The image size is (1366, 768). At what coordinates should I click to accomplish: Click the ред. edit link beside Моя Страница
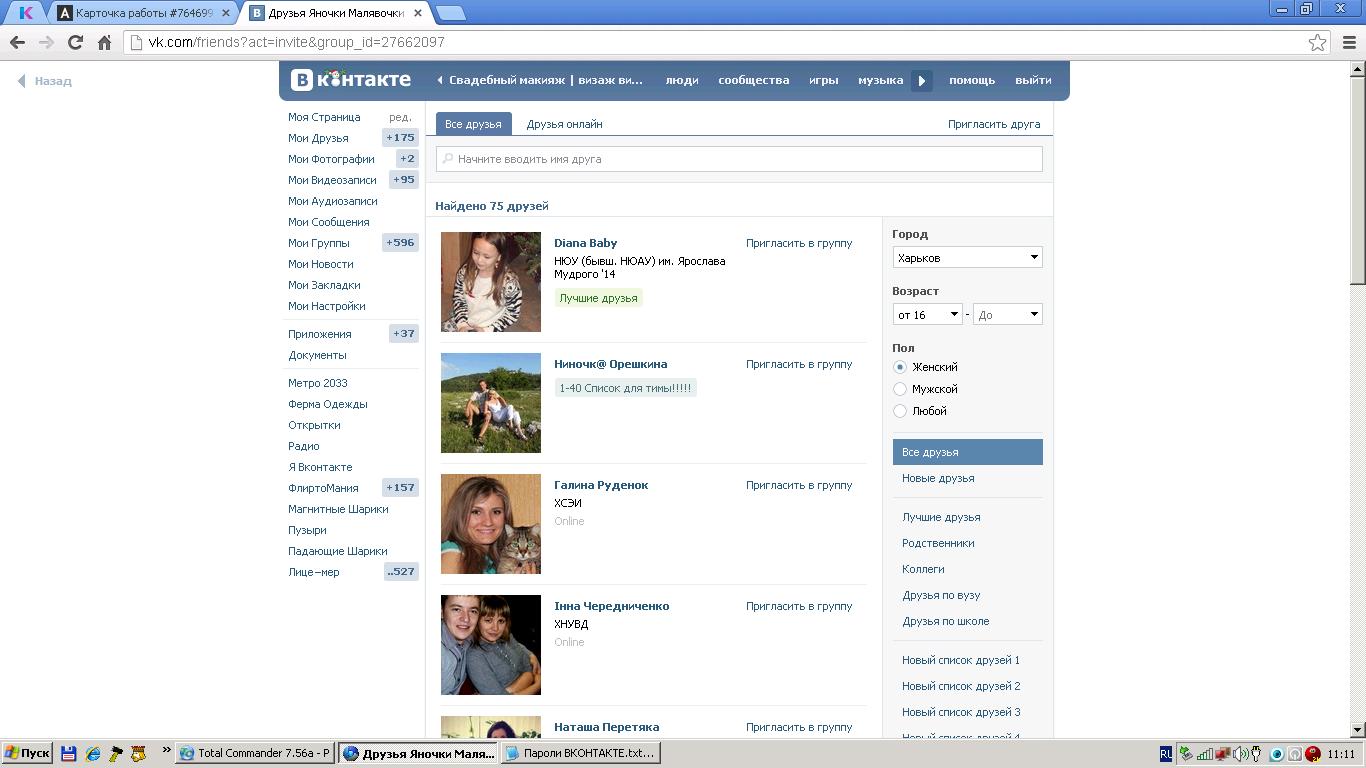400,117
